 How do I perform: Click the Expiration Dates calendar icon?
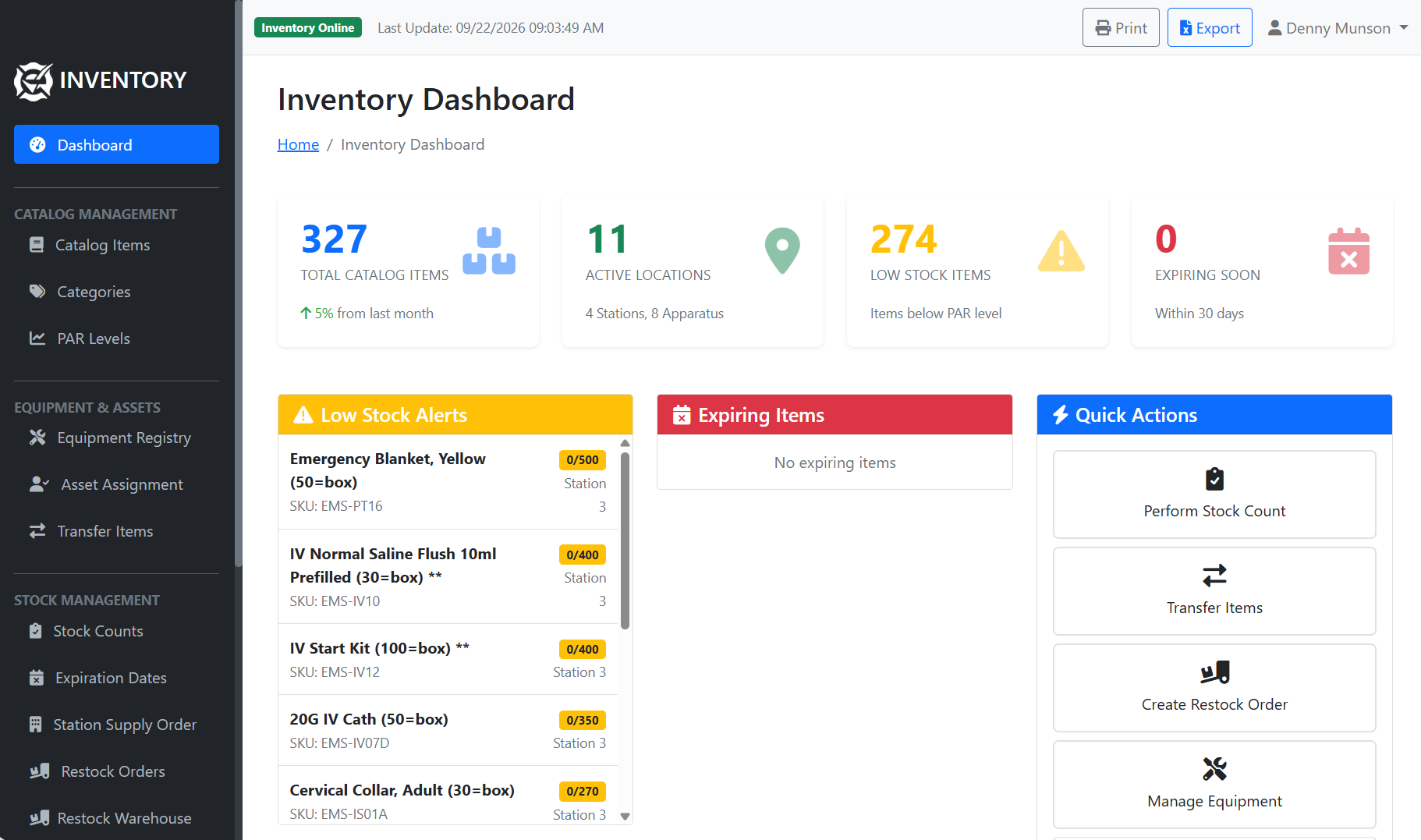[37, 678]
